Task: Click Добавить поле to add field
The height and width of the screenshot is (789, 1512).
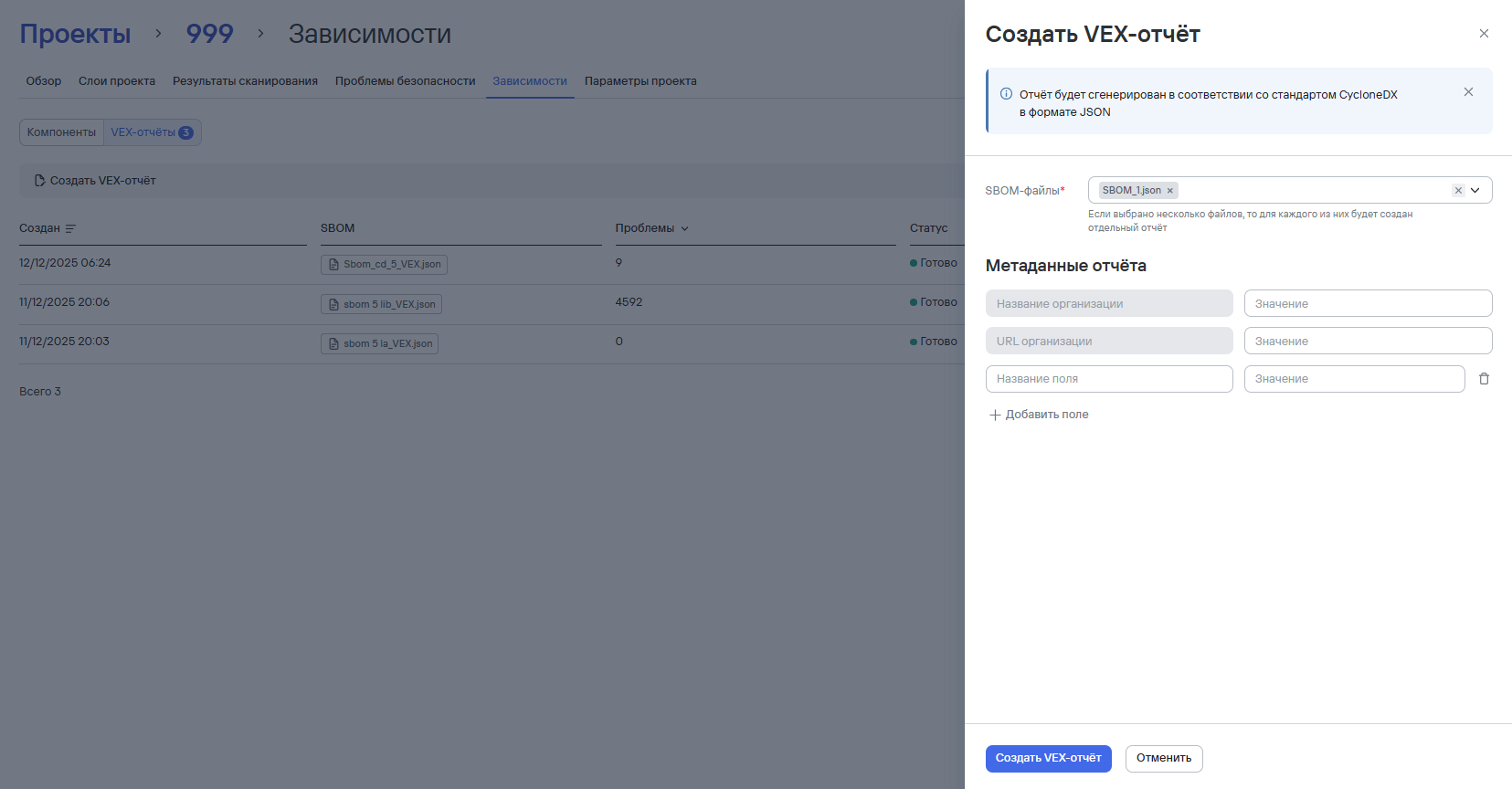Action: point(1039,415)
